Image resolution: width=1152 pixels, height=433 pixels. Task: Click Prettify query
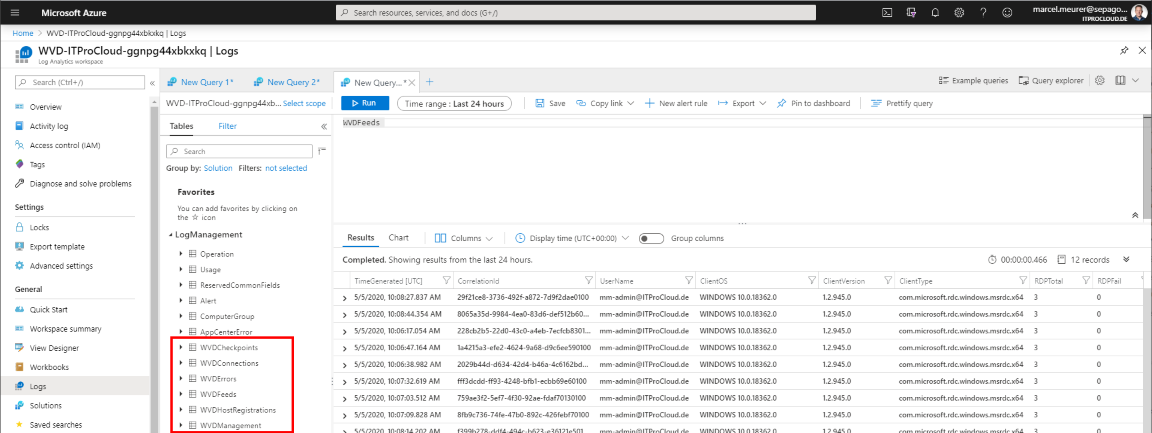coord(901,104)
